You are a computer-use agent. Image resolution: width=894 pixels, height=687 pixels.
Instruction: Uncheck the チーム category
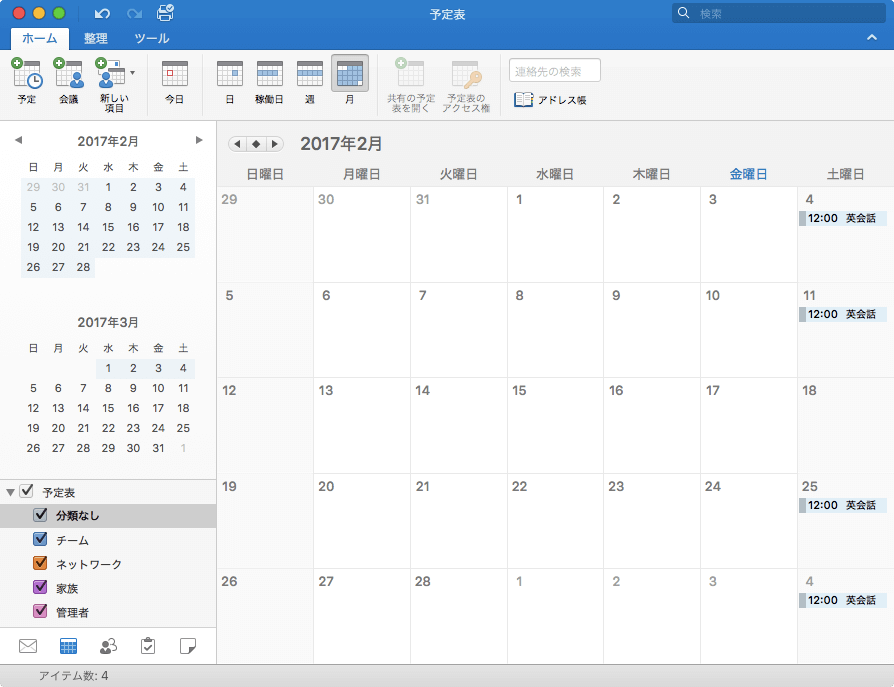coord(40,539)
